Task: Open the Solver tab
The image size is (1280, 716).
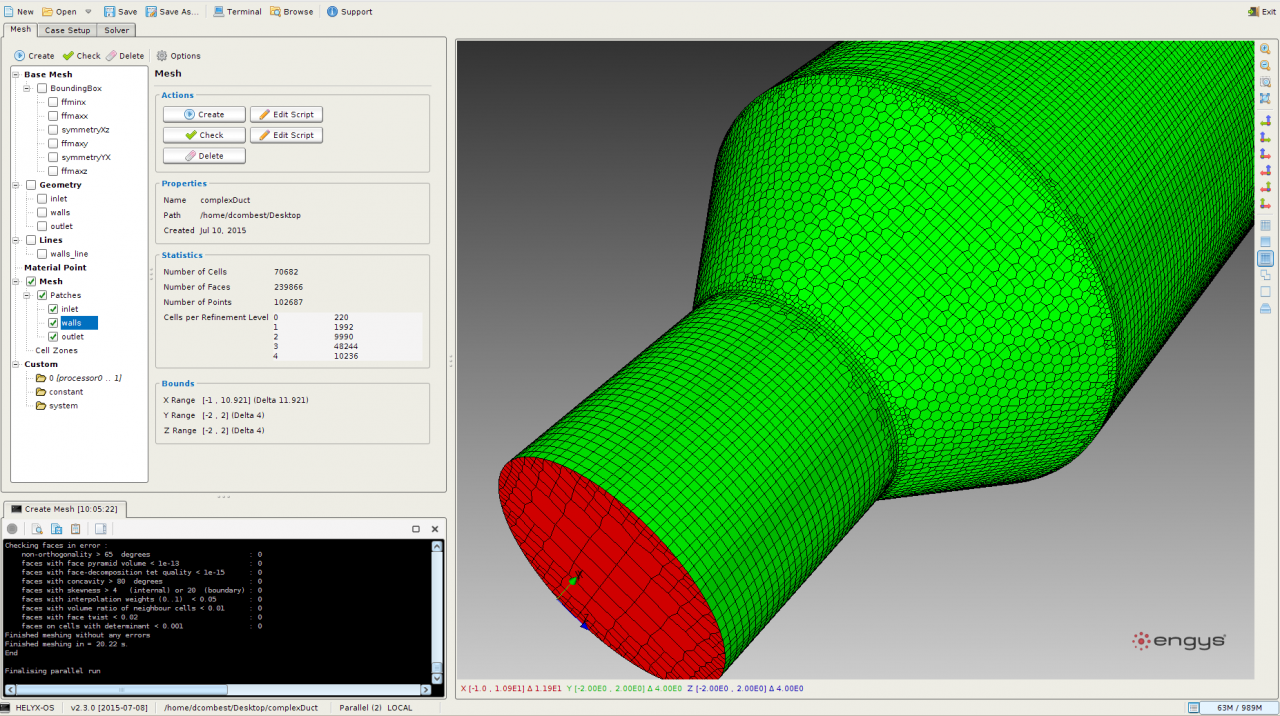Action: (116, 30)
